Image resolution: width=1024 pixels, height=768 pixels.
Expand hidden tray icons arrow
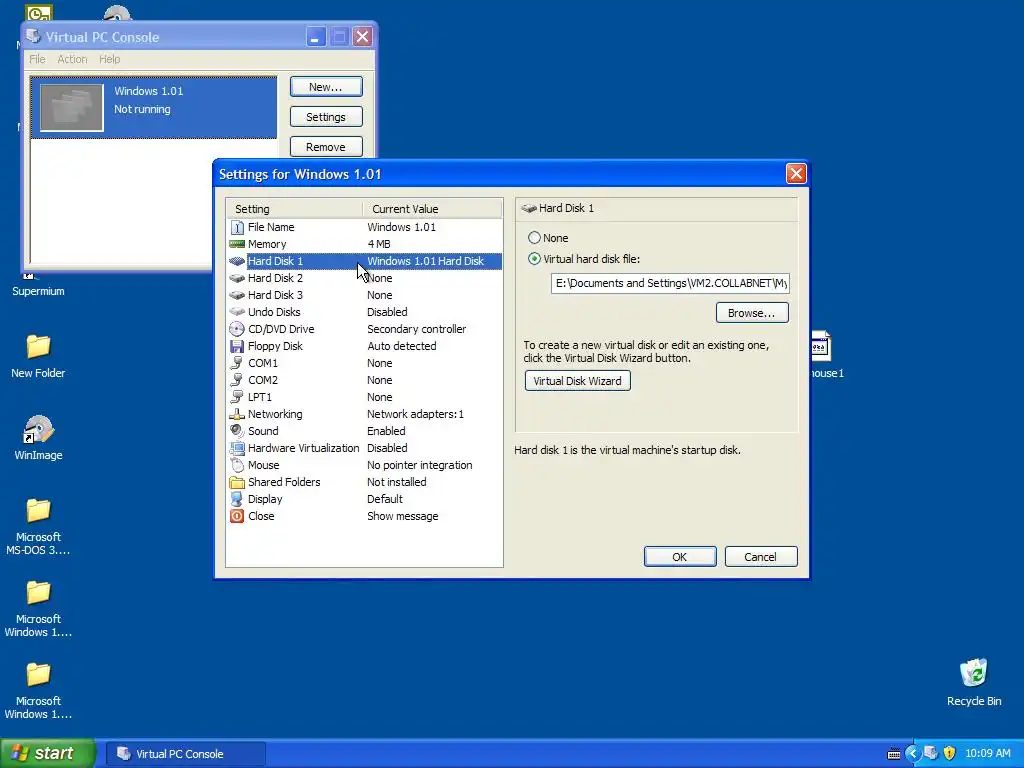[x=912, y=754]
